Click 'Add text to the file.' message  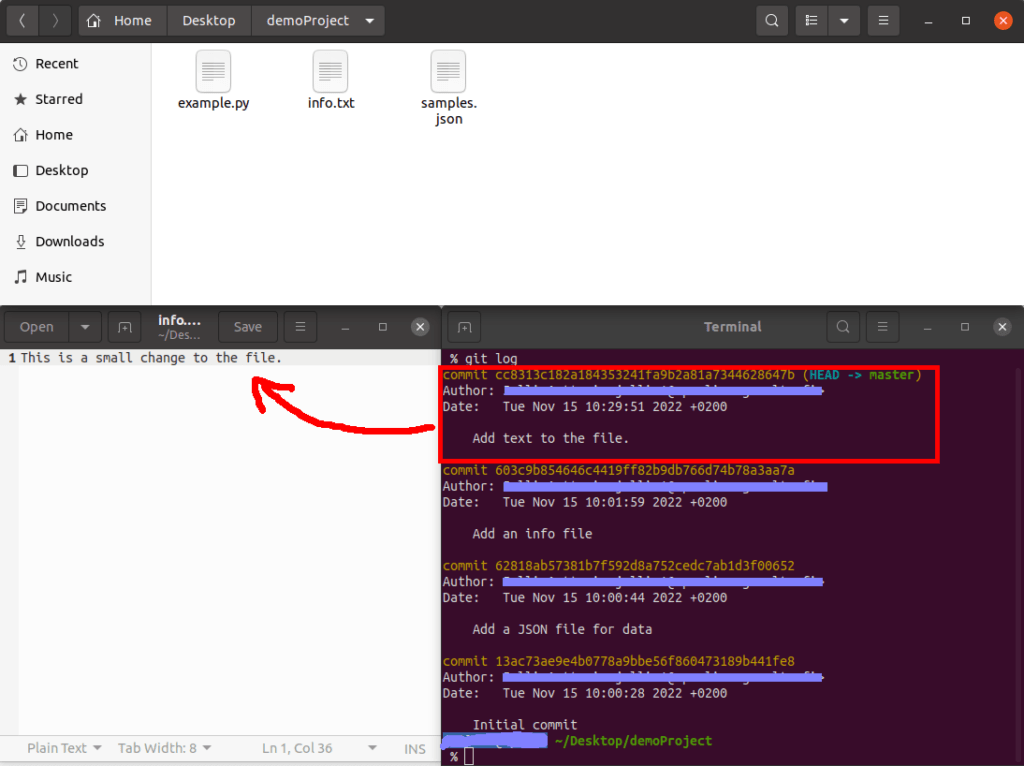tap(551, 438)
